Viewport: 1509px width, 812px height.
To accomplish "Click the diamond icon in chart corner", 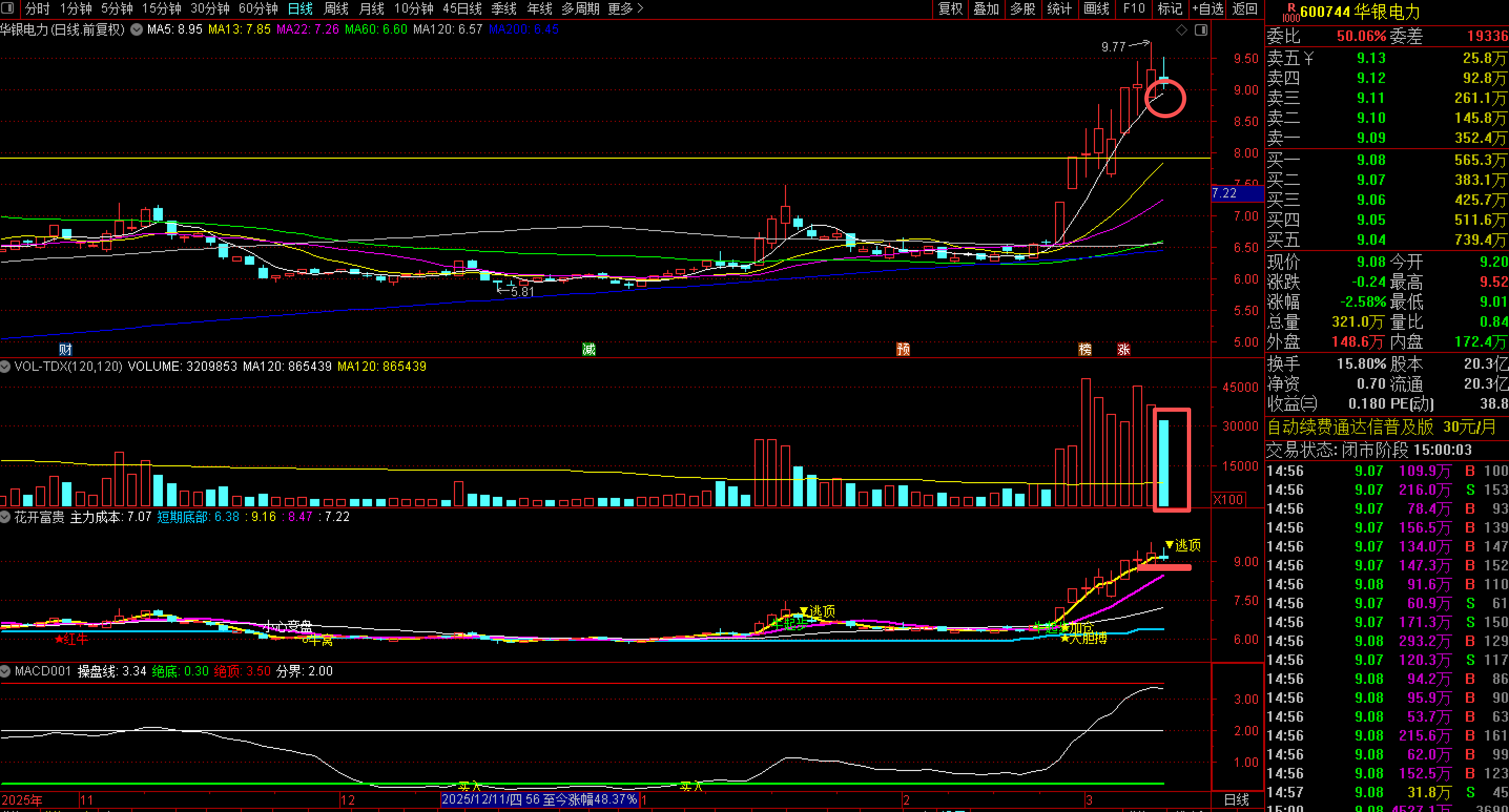I will pyautogui.click(x=1182, y=30).
